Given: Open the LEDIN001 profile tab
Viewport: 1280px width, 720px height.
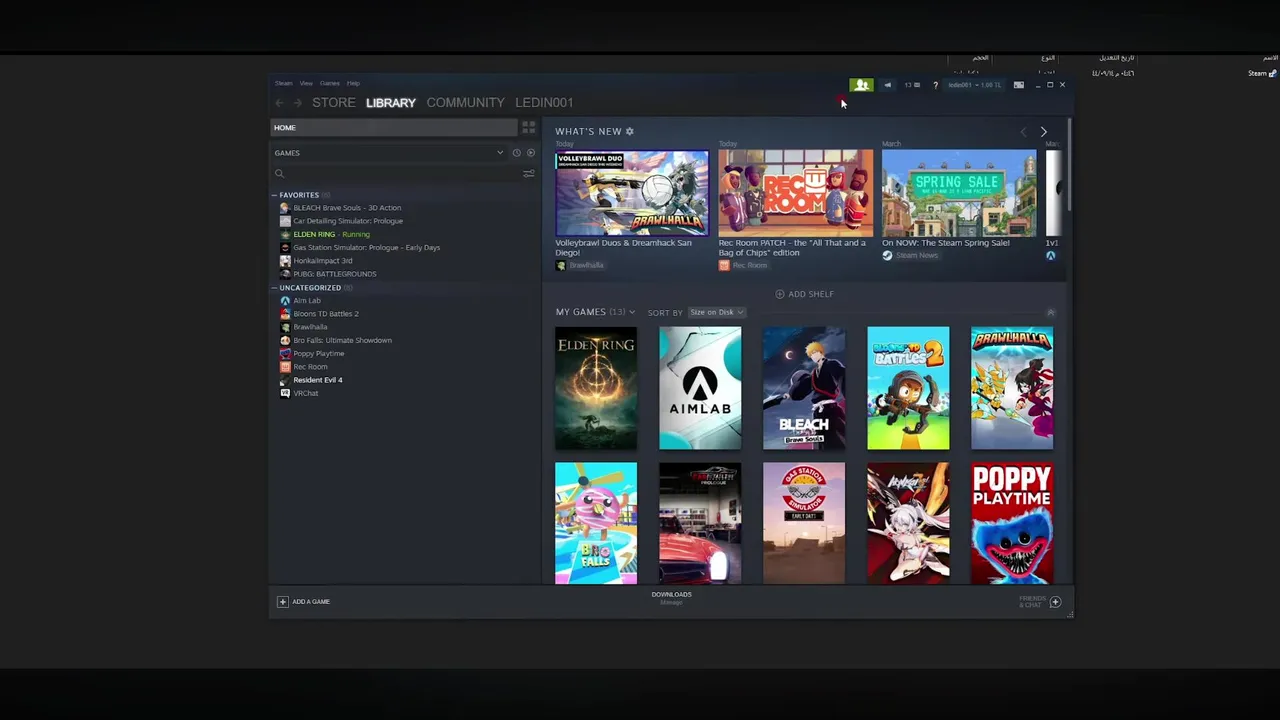Looking at the screenshot, I should click(x=544, y=103).
